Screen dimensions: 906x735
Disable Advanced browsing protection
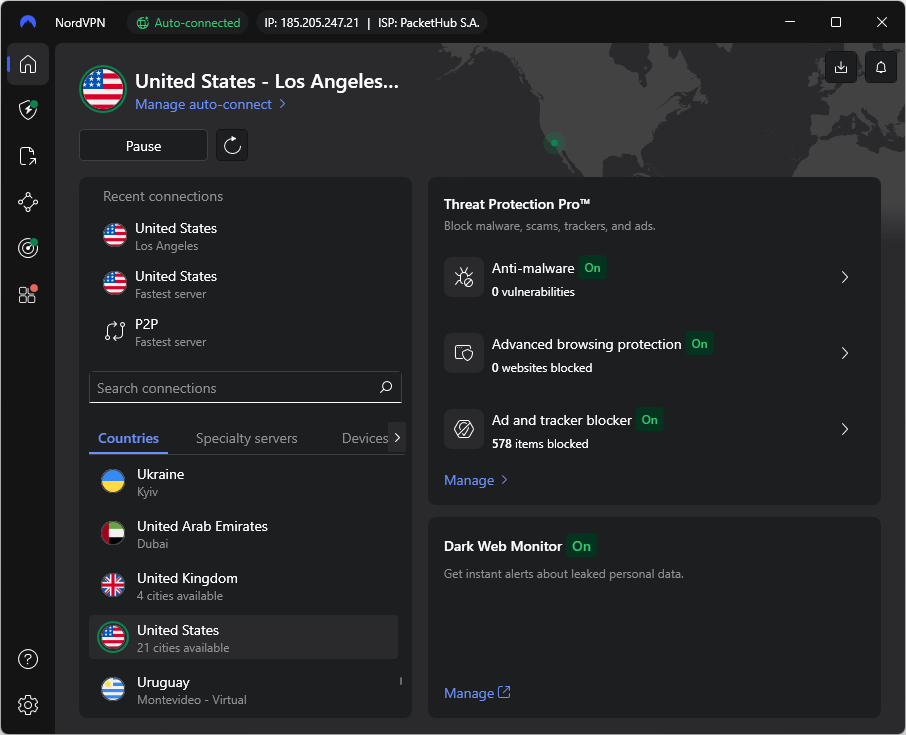click(x=699, y=343)
